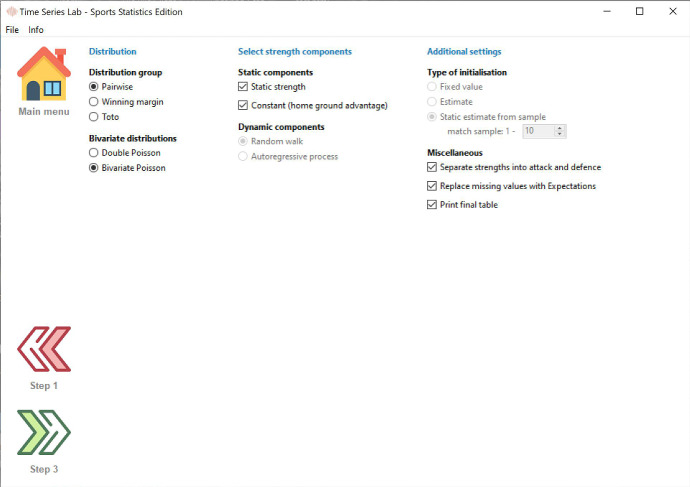690x487 pixels.
Task: Select the Bivariate Poisson distribution
Action: (95, 168)
